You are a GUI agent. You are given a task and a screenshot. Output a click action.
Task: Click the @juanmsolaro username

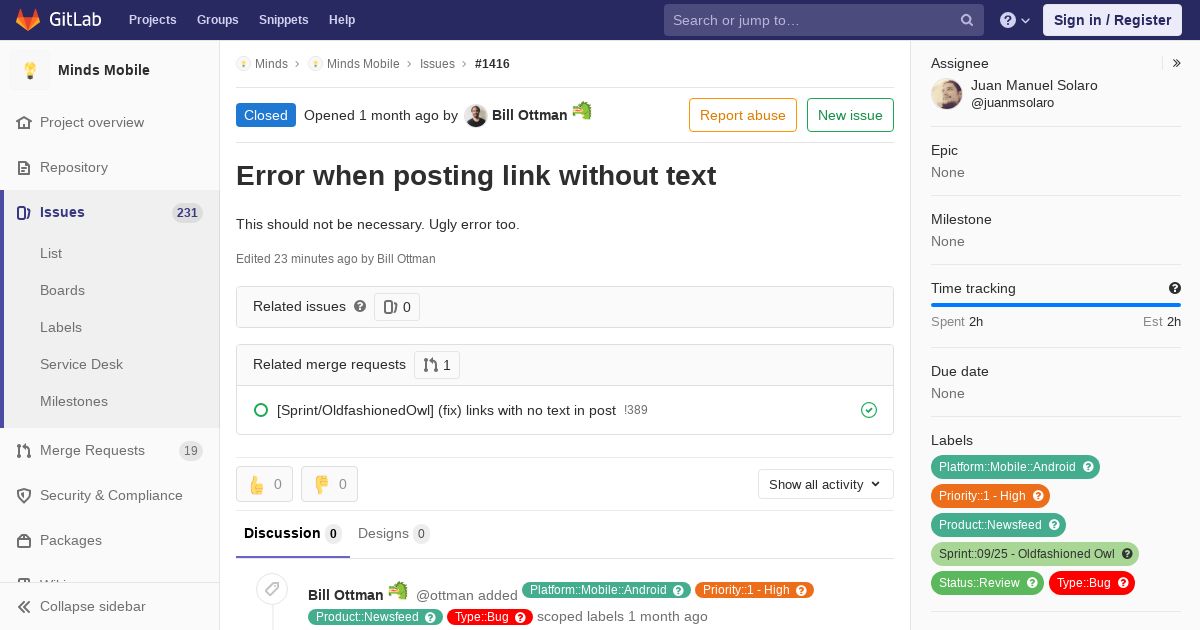[x=1012, y=103]
